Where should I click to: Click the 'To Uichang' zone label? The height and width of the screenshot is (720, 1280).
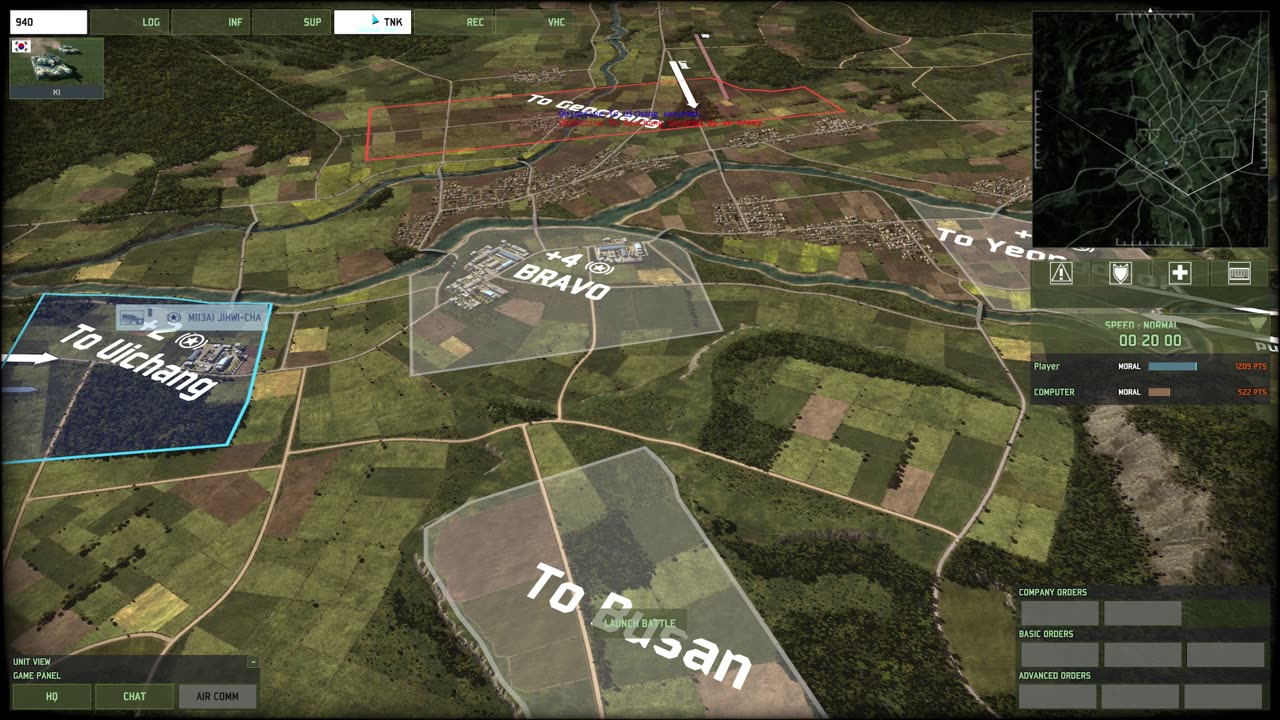(138, 361)
